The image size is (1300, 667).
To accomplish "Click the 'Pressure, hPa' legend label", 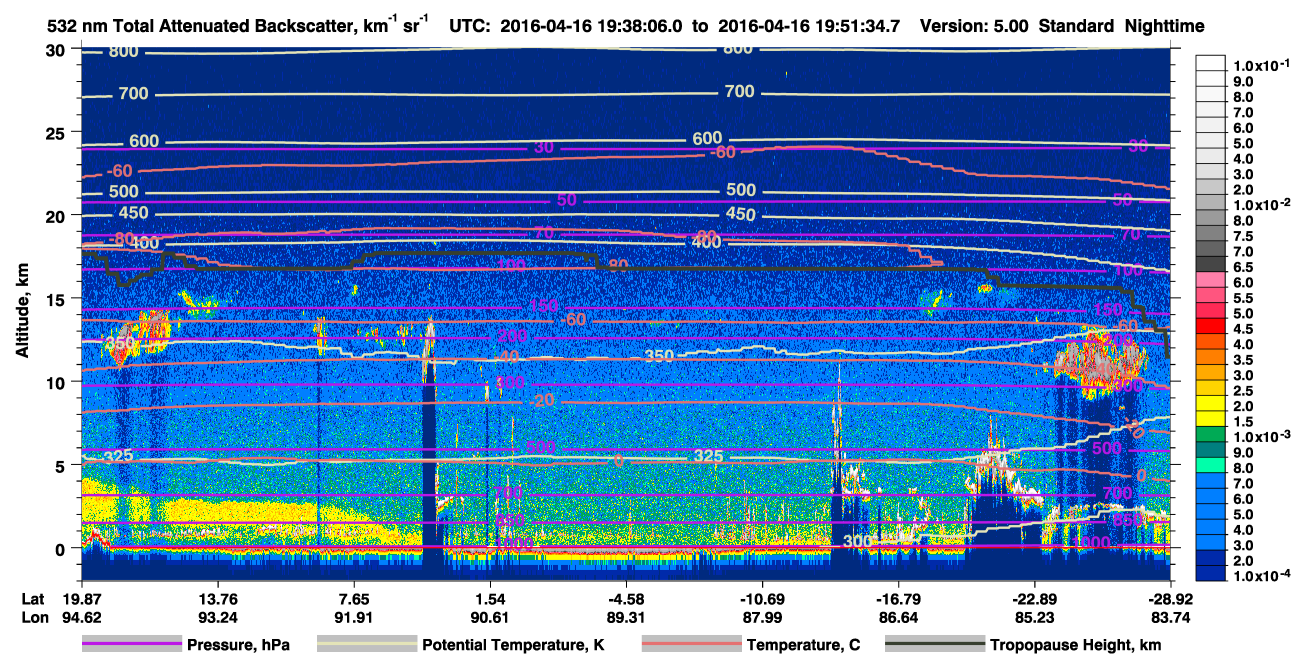I will click(238, 646).
